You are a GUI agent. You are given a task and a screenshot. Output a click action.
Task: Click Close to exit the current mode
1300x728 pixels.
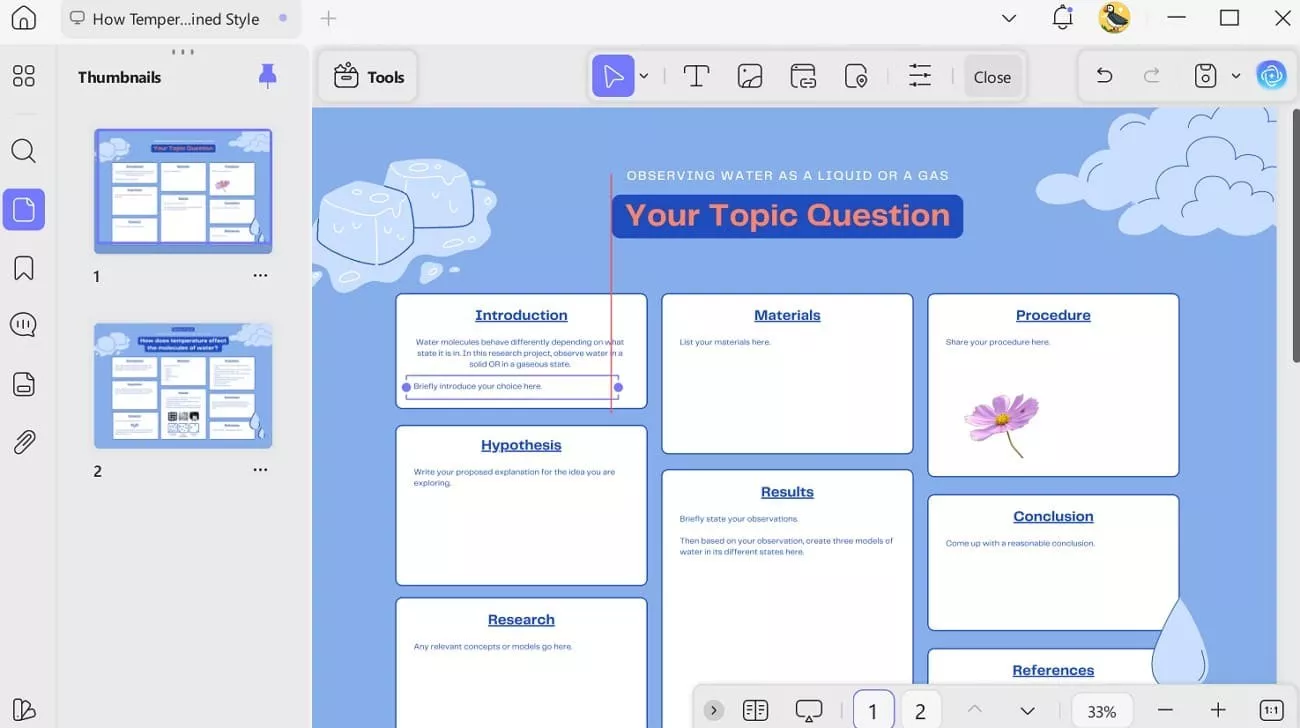(x=992, y=75)
